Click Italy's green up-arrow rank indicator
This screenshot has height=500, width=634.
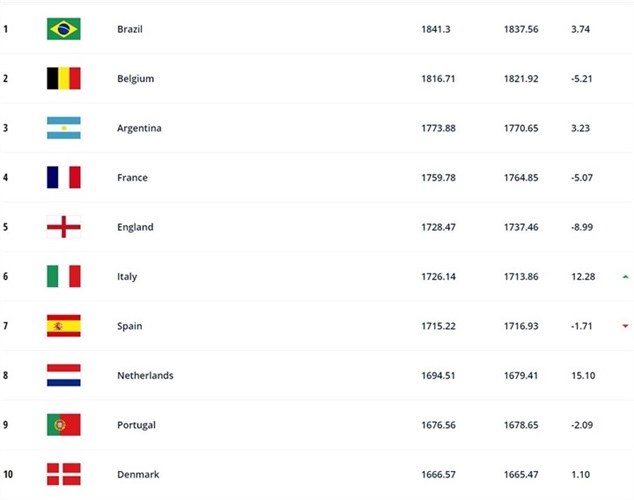(x=625, y=276)
